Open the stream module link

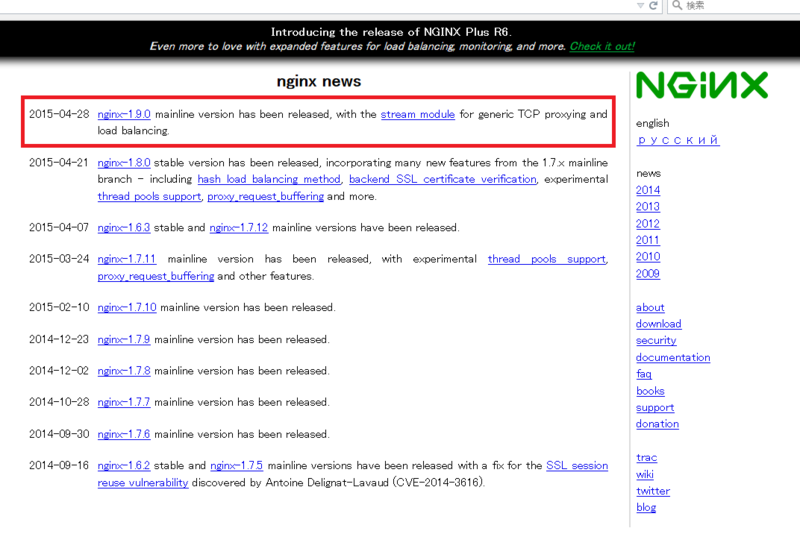(417, 114)
